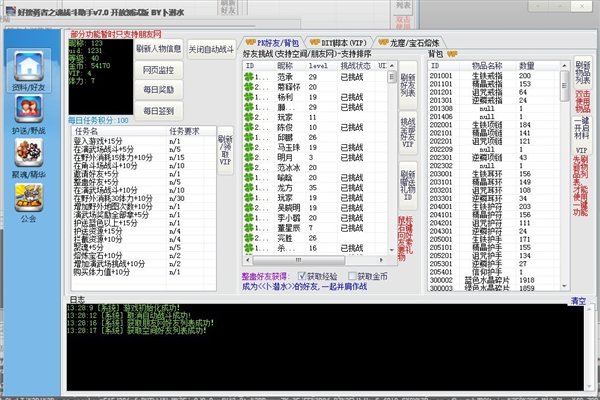Click VIP badge icon beside 背包 label
This screenshot has width=600, height=400.
(x=452, y=54)
